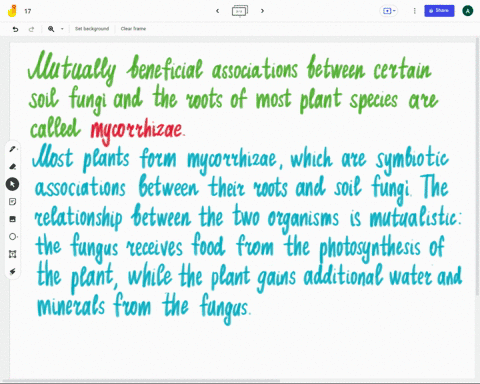Select the Pen tool

pyautogui.click(x=12, y=149)
